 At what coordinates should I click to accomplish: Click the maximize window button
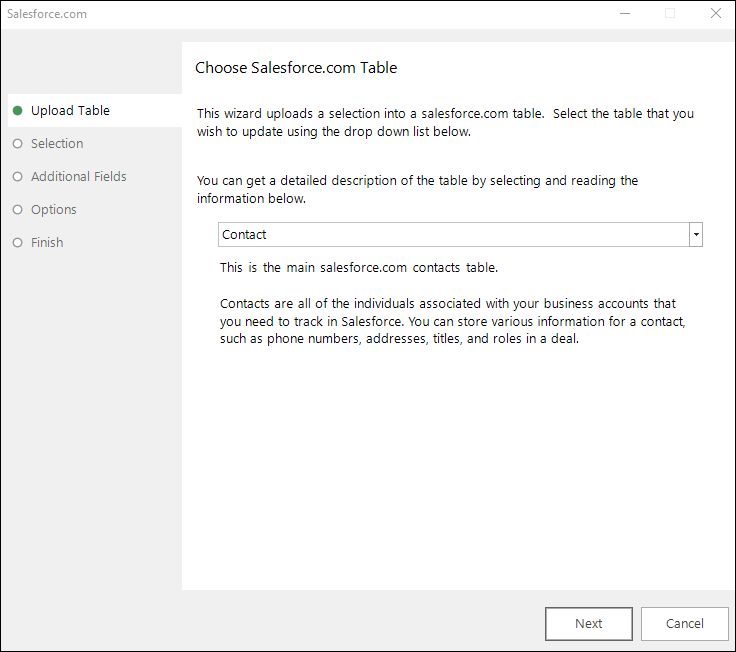tap(670, 13)
